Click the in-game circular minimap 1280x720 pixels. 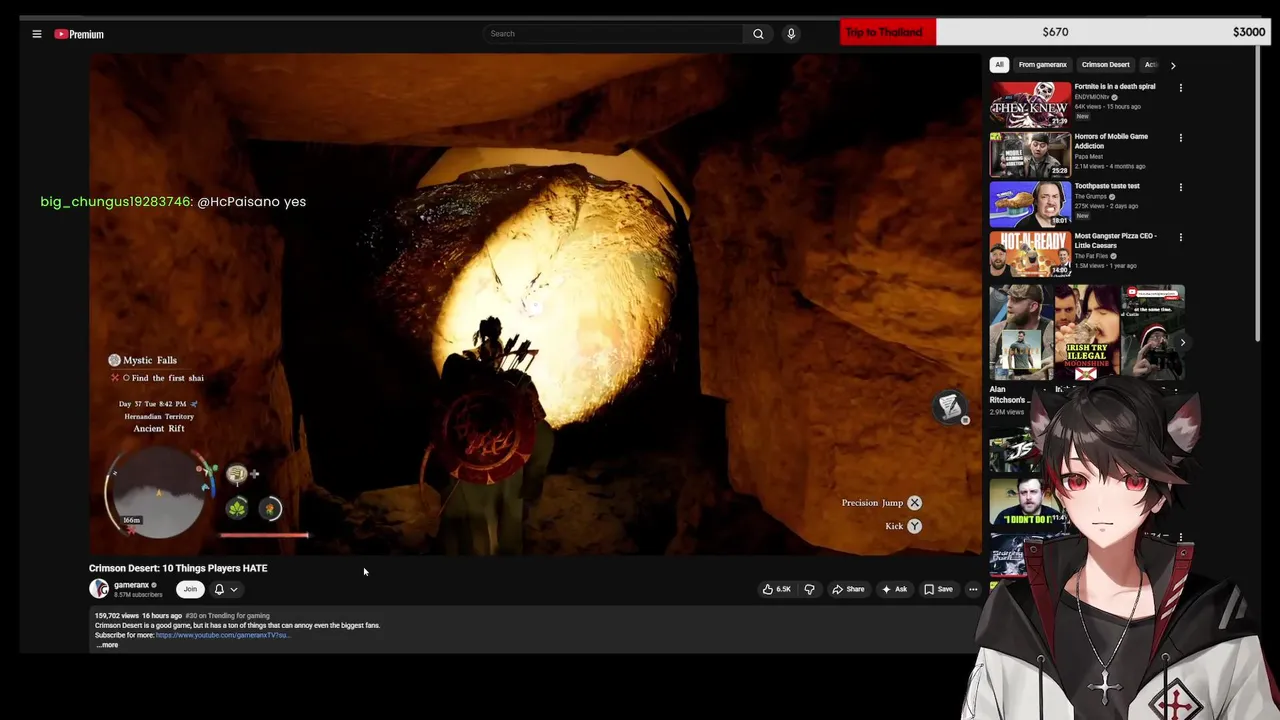159,495
